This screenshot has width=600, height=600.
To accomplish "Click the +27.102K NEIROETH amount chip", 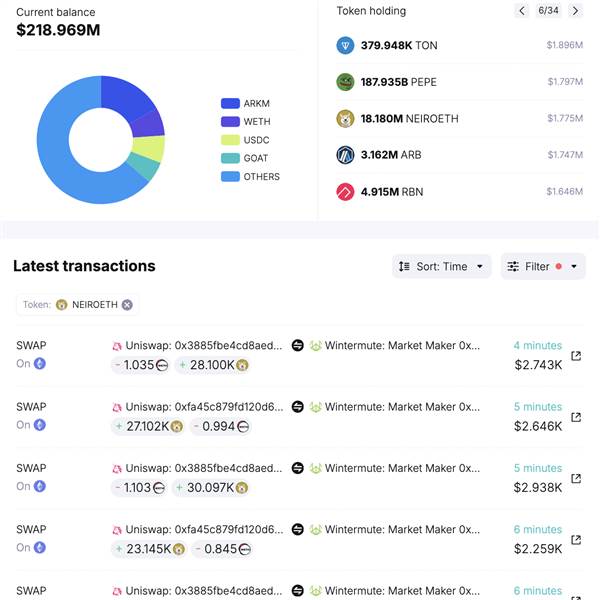I will [148, 426].
